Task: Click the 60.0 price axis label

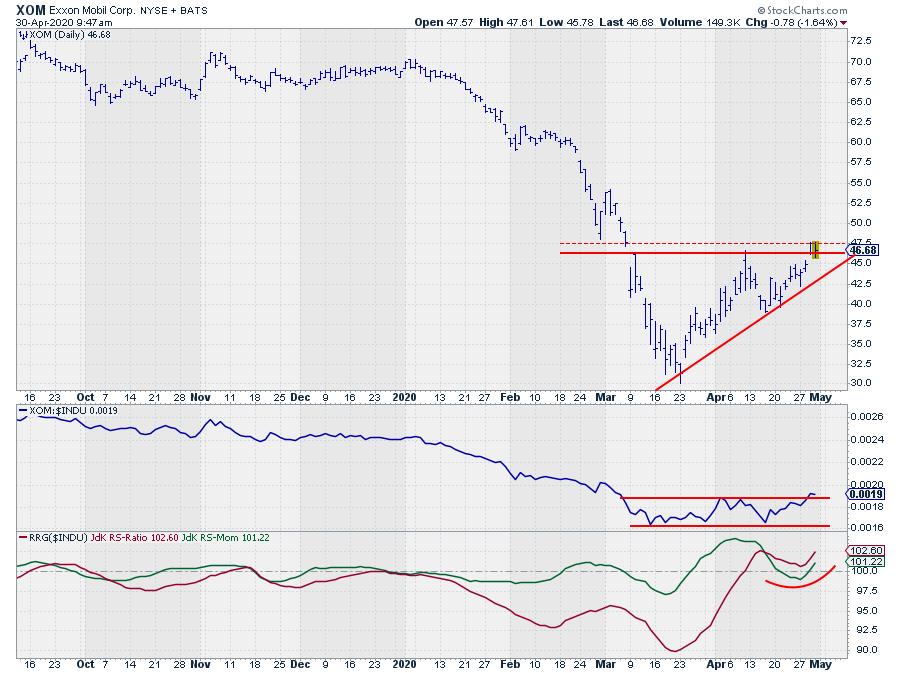Action: tap(860, 142)
